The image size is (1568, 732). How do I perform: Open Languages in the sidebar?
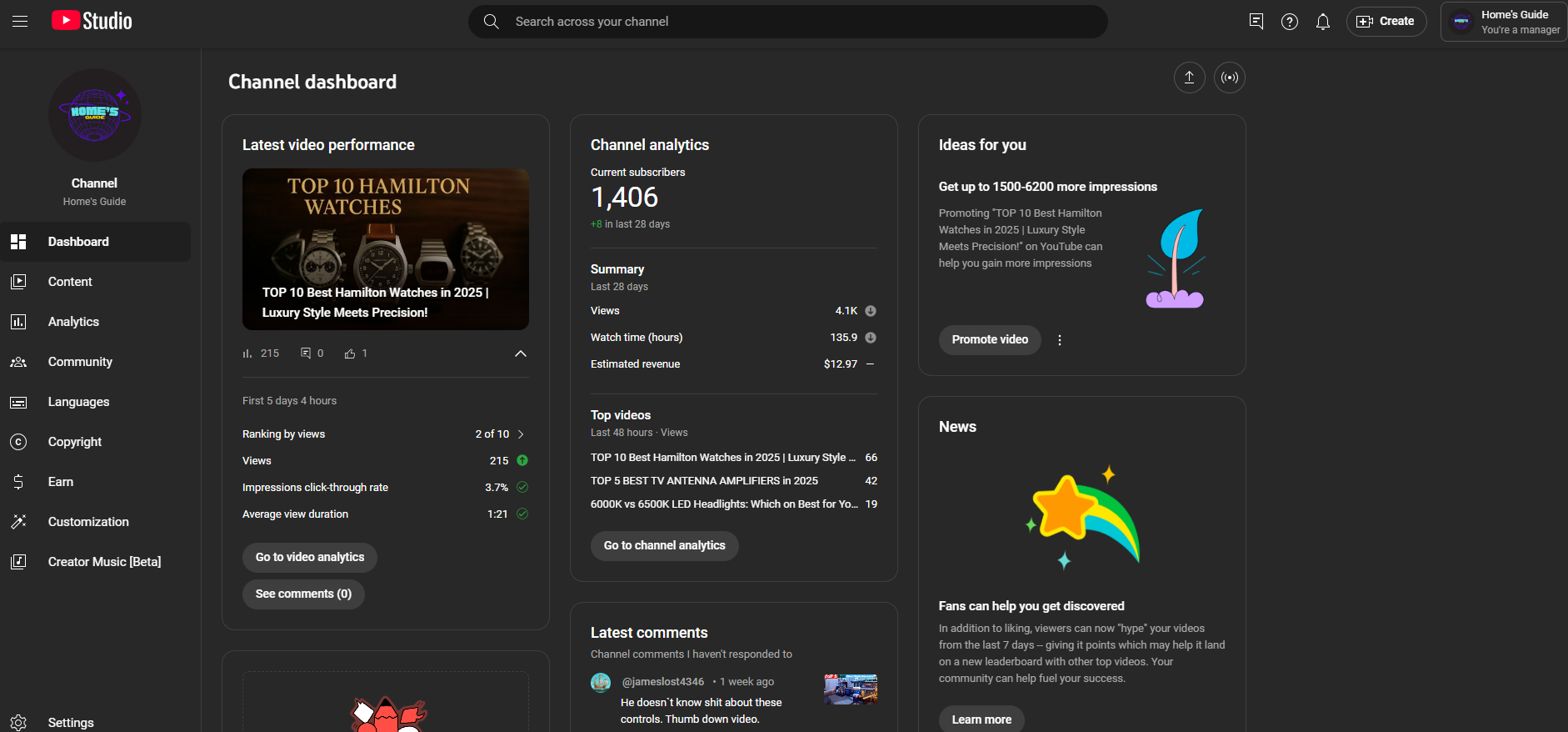point(95,402)
